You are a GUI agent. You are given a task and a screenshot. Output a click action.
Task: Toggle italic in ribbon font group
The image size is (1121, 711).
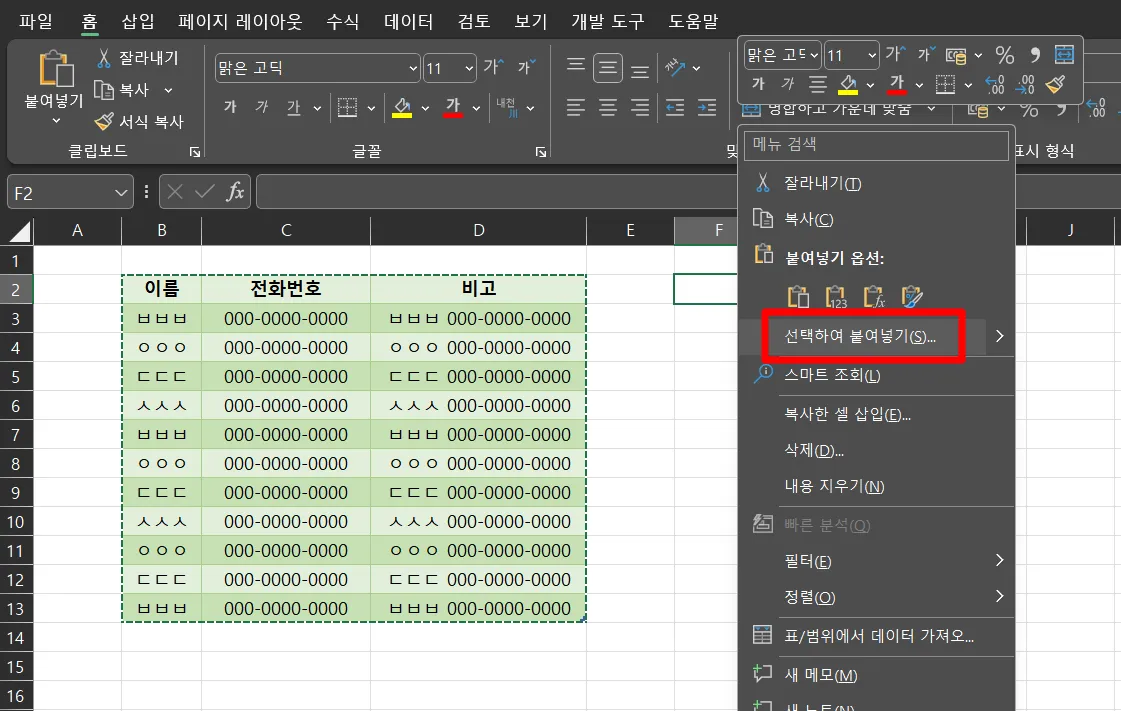[x=262, y=107]
